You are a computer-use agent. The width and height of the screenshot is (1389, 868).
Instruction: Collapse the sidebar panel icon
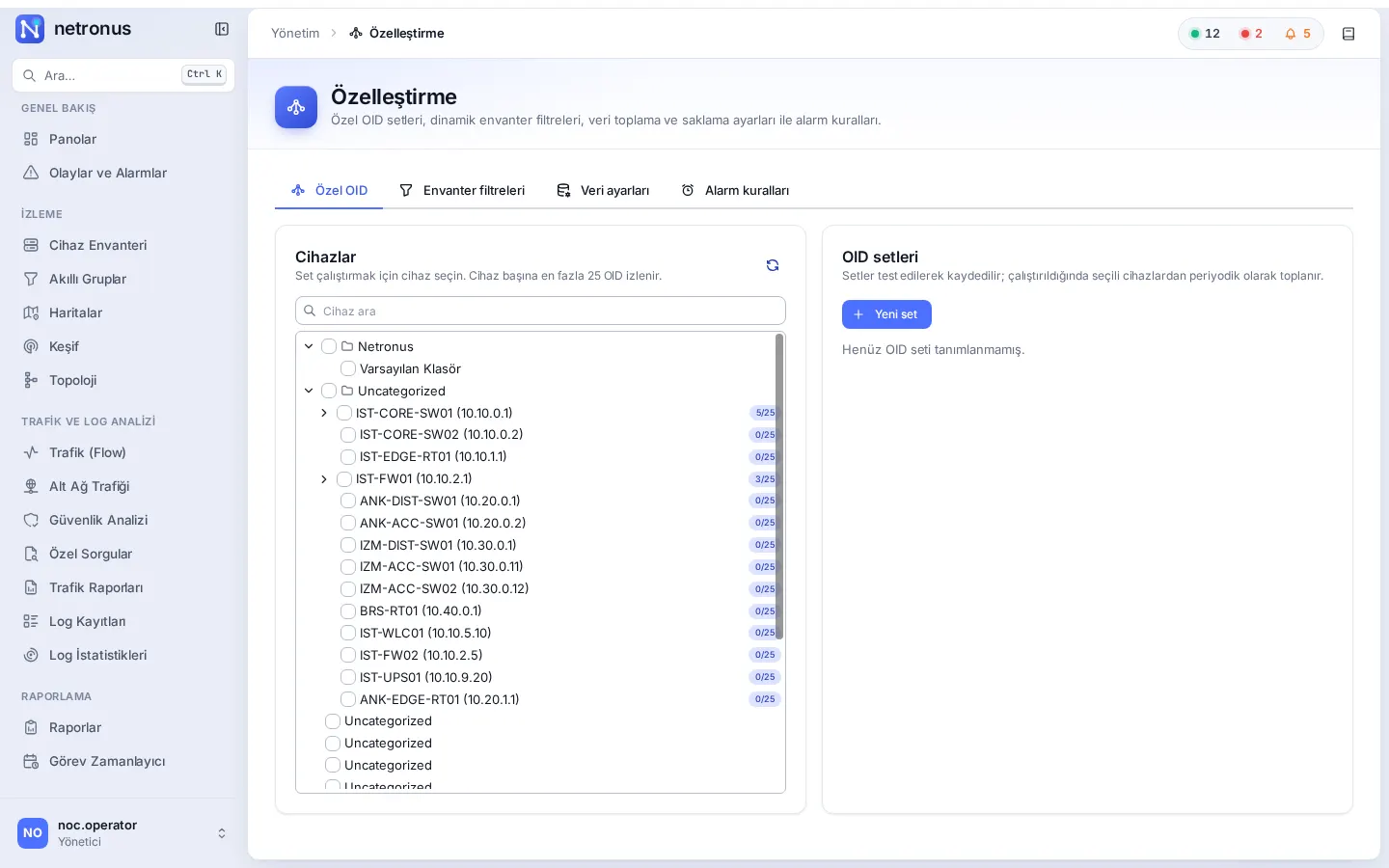(222, 29)
